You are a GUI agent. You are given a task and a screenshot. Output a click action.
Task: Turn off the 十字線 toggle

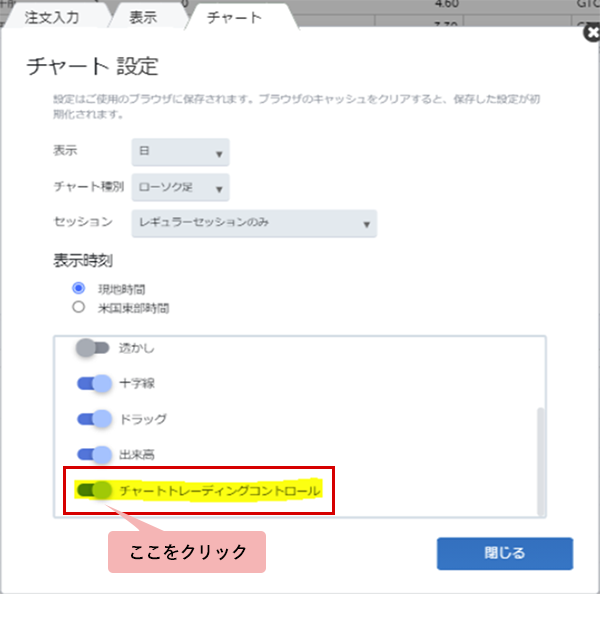[x=93, y=383]
